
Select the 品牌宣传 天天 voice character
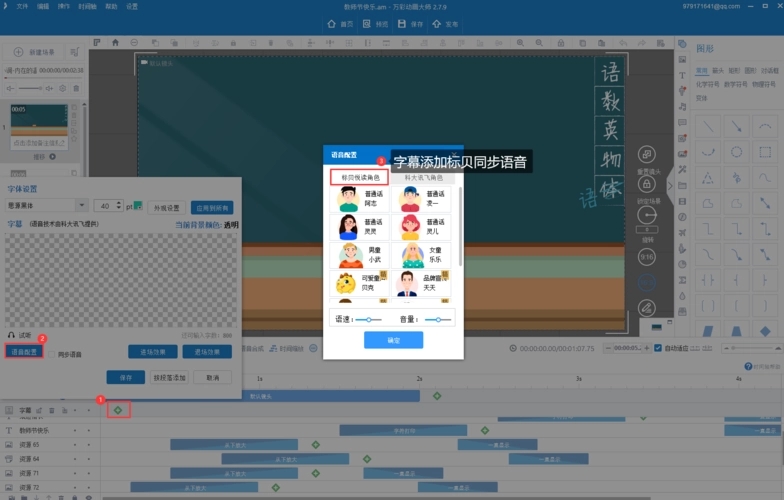point(421,283)
